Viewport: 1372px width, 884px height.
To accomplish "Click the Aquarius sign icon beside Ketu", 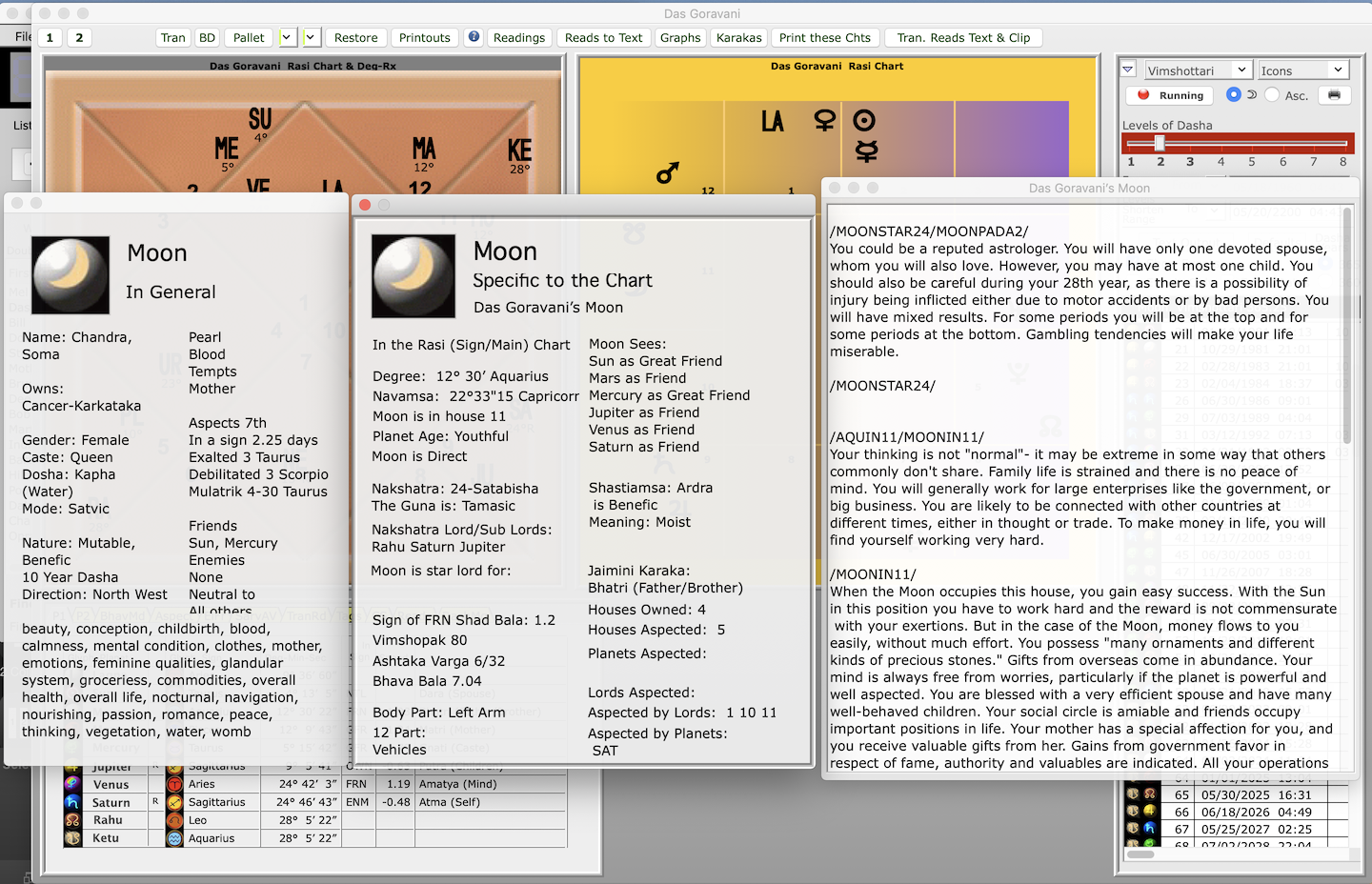I will click(174, 838).
